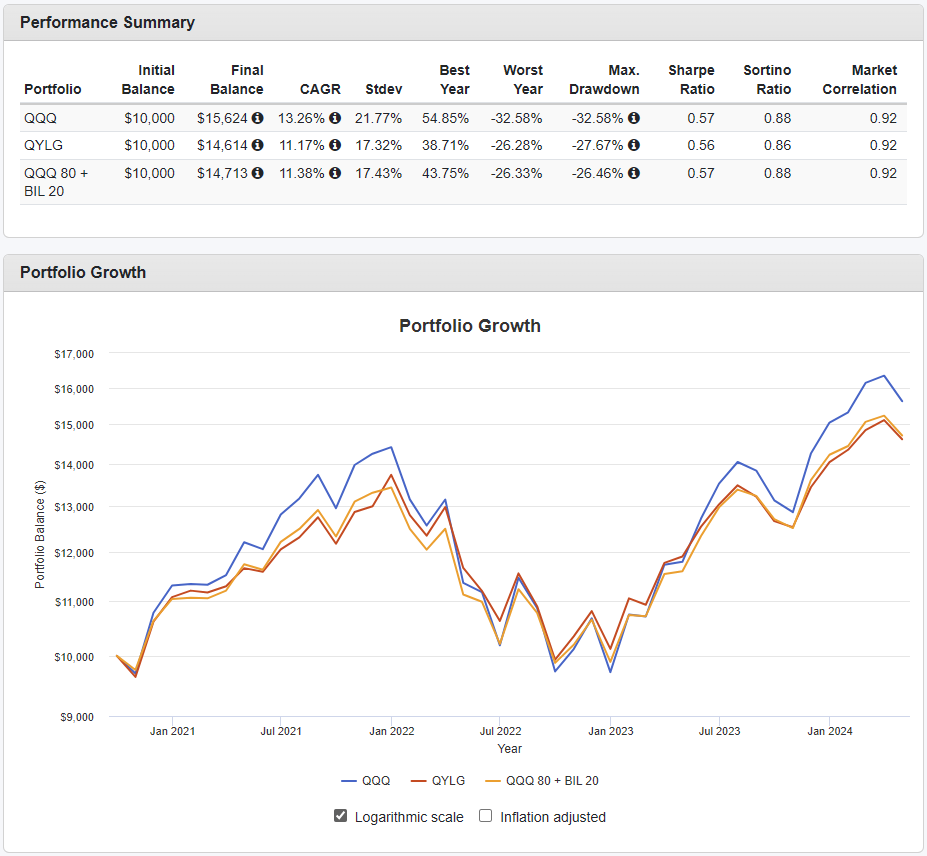Select QQQ 80 + BIL 20 portfolio name

(56, 182)
